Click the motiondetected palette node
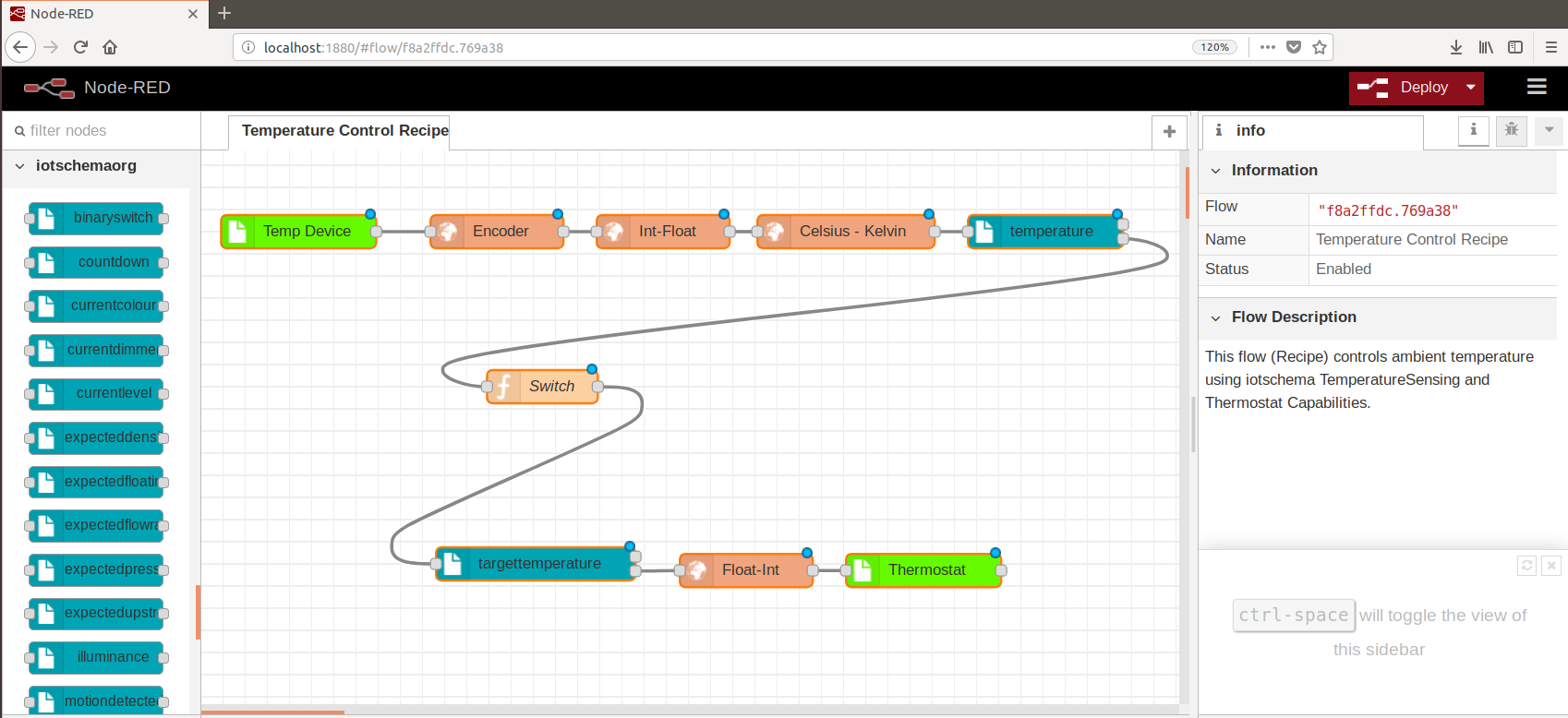1568x718 pixels. click(96, 701)
